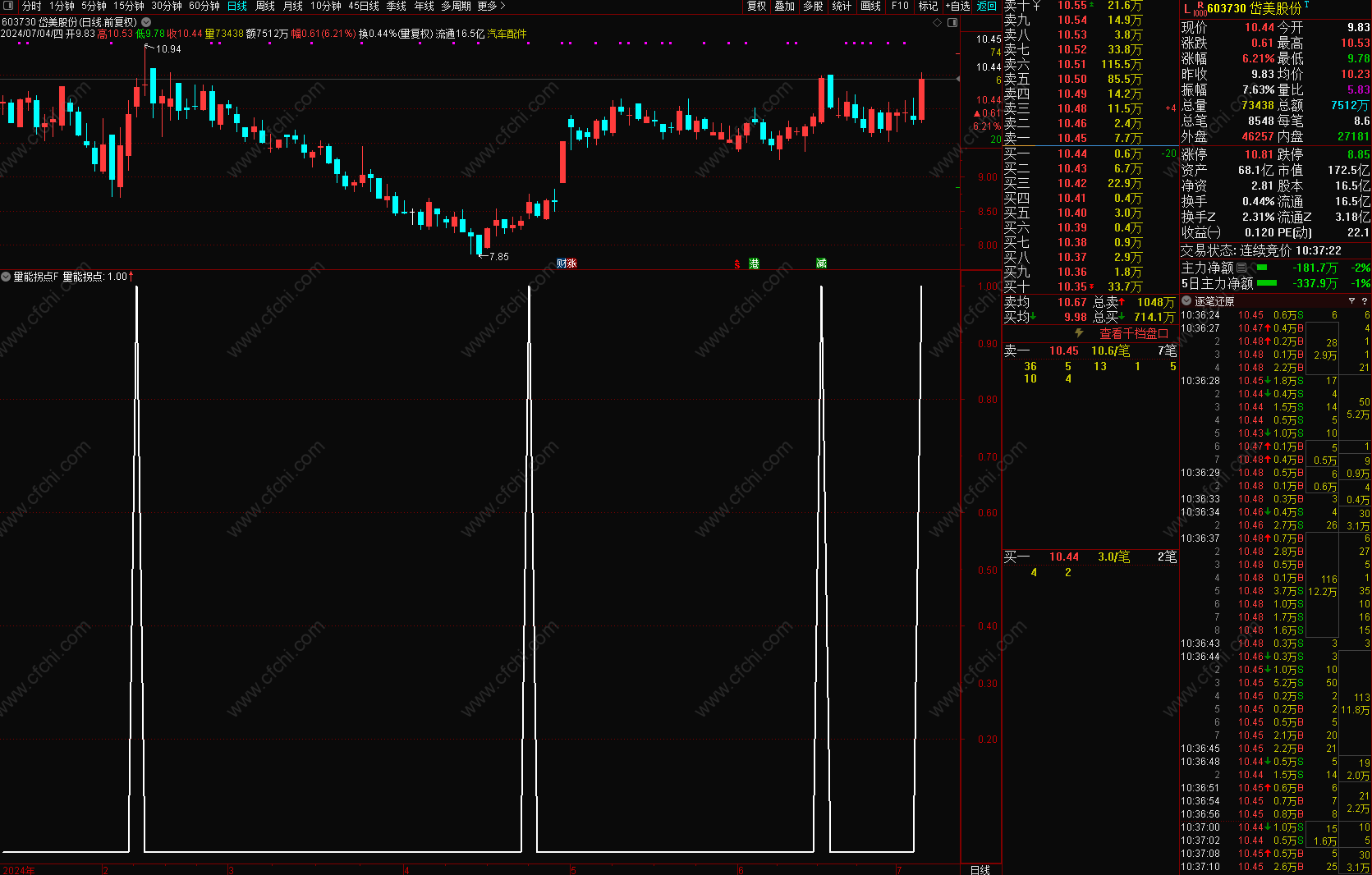Select the 卖五 10.50 ask row
1372x875 pixels.
[x=1090, y=79]
